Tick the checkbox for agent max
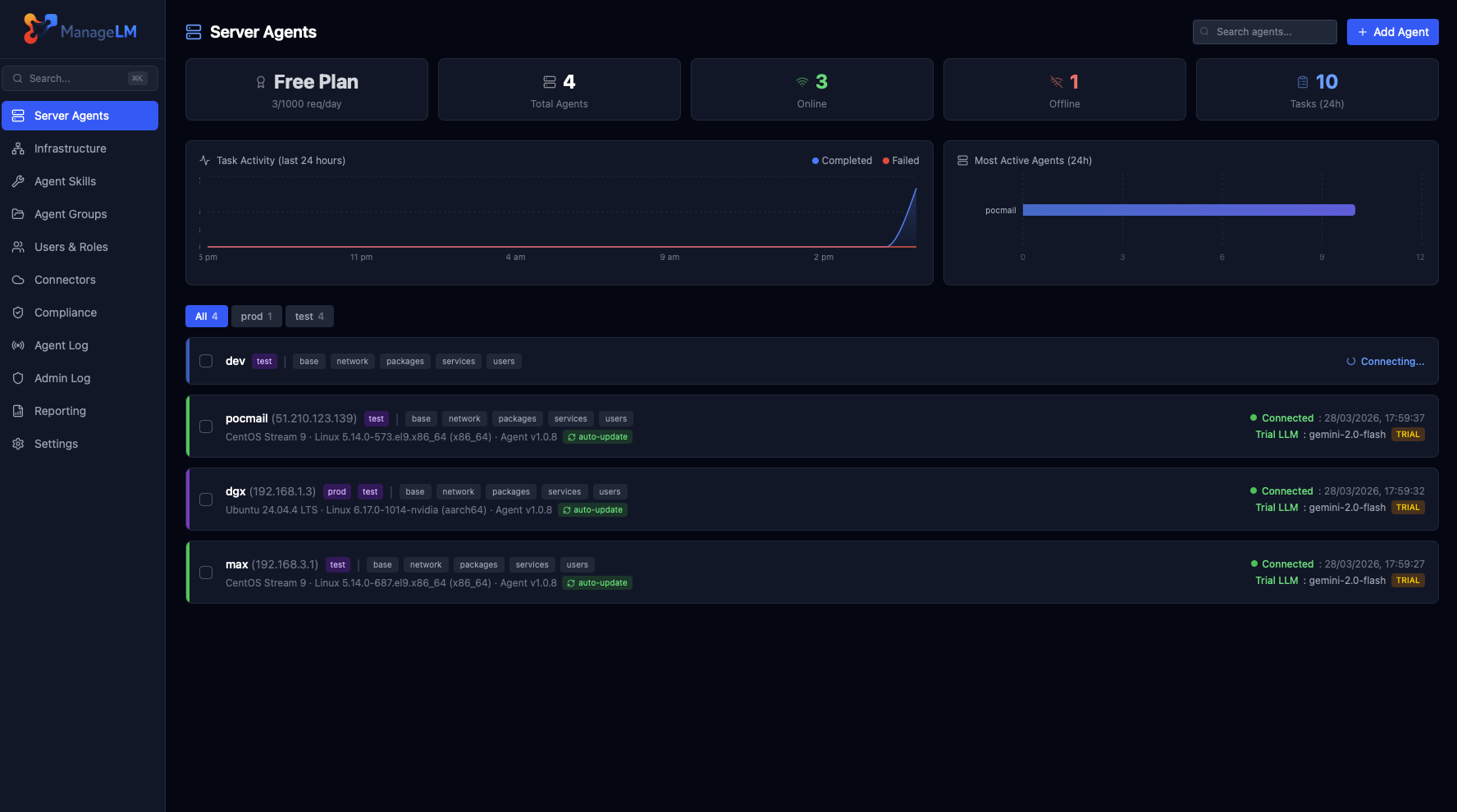 [x=206, y=572]
